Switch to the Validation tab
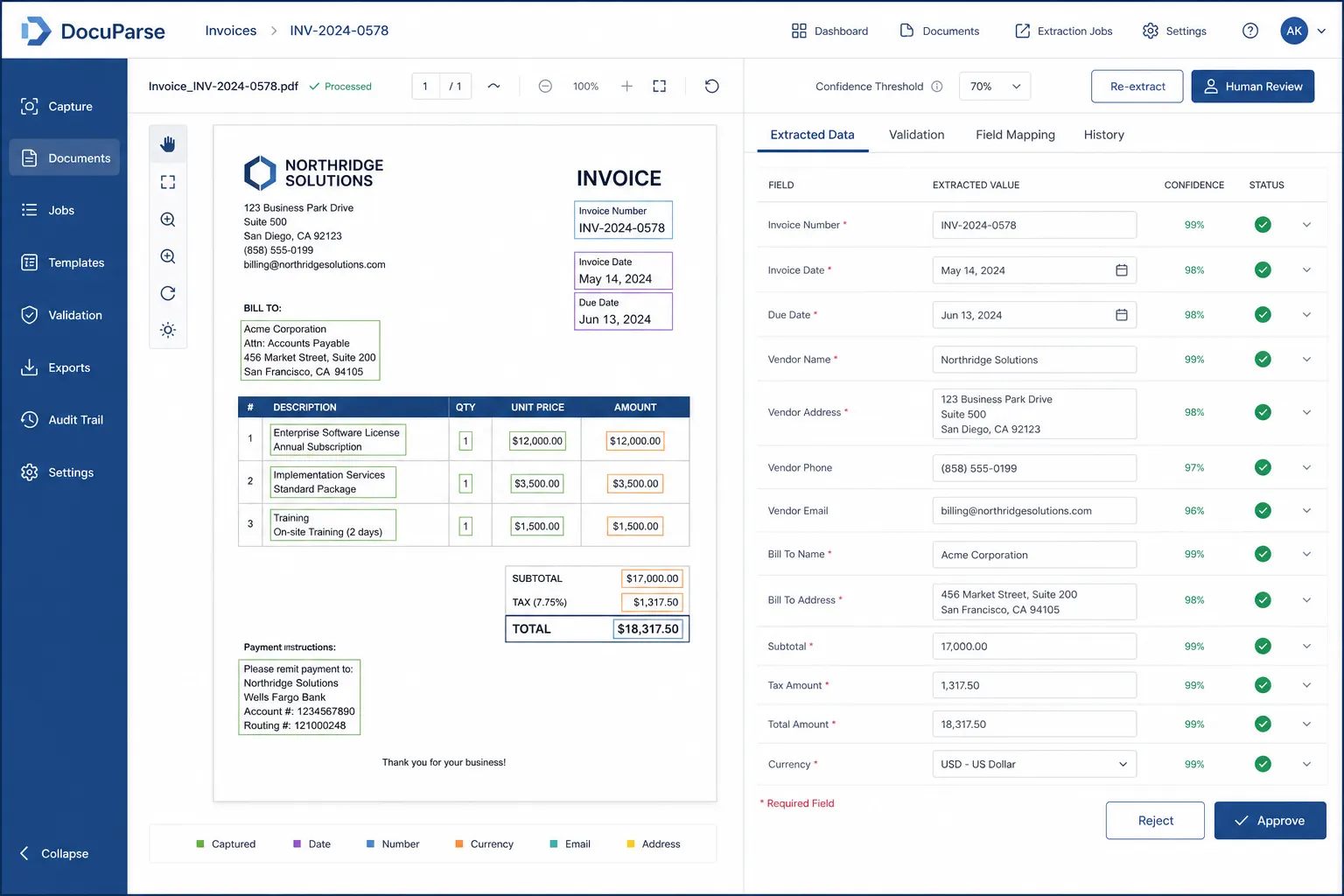Viewport: 1344px width, 896px height. tap(916, 135)
